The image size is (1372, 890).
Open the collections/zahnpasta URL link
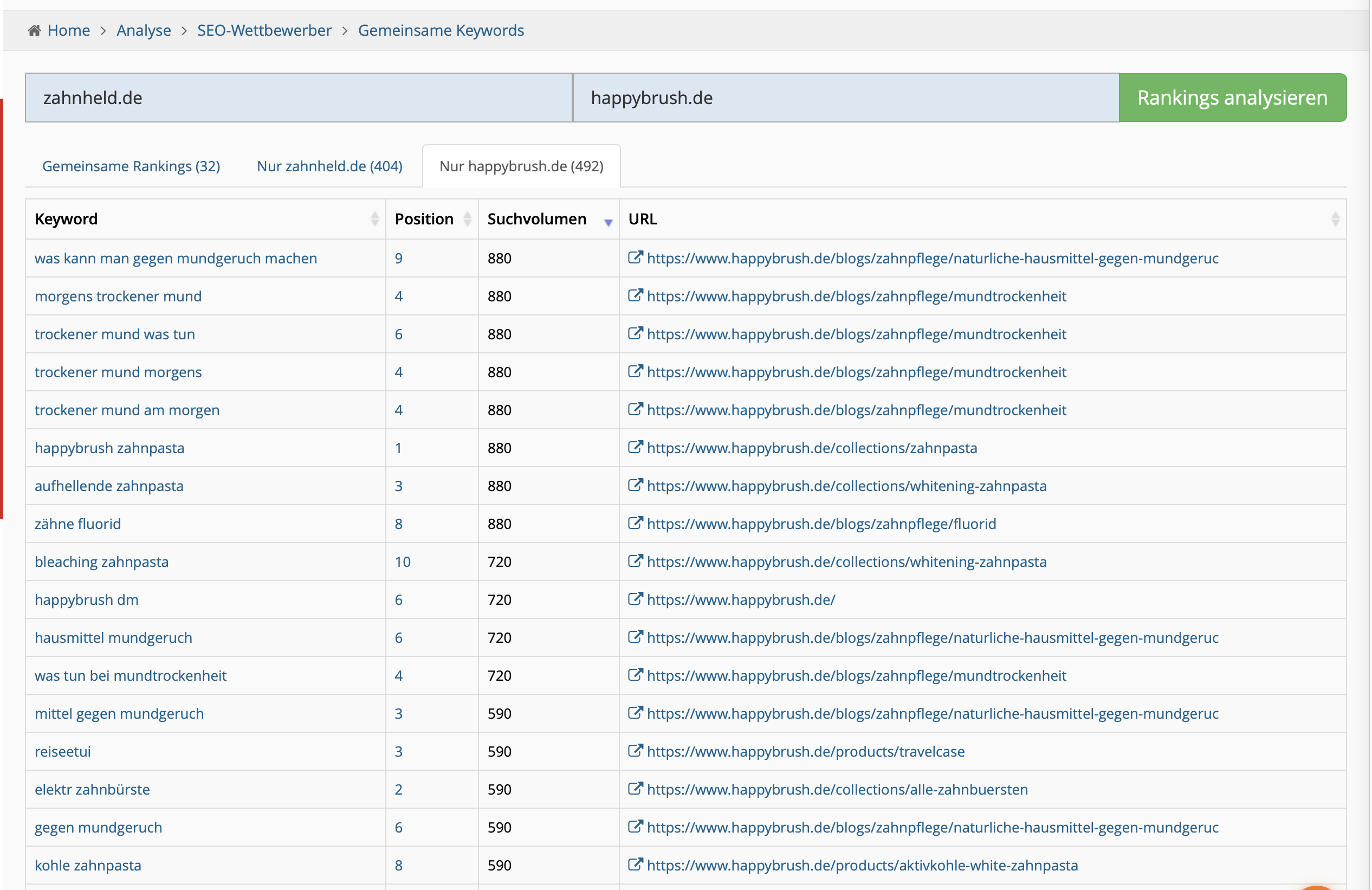(x=812, y=448)
